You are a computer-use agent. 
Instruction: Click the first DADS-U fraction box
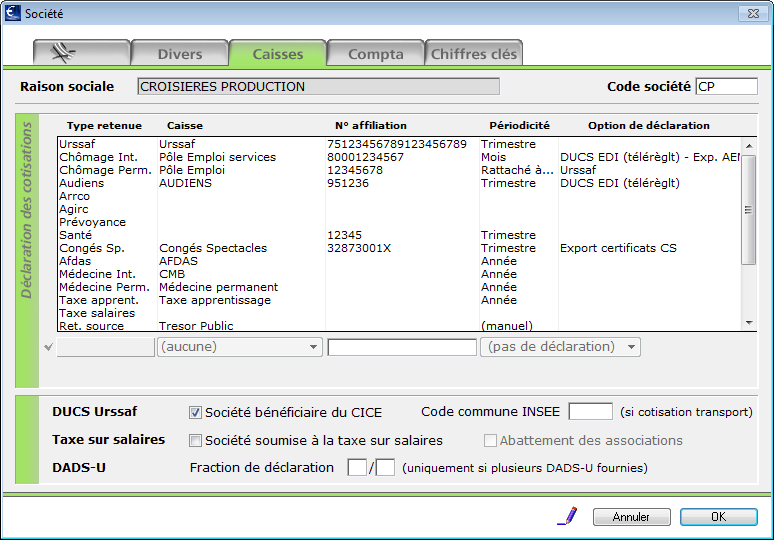[357, 467]
